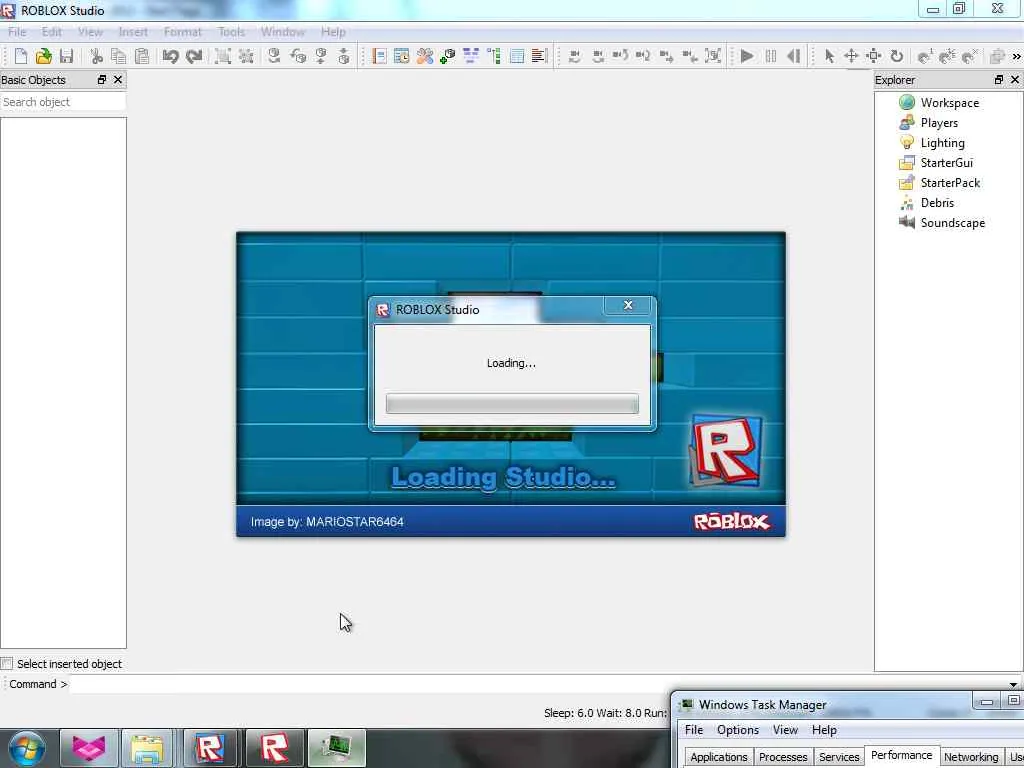Open the Insert menu

(133, 31)
